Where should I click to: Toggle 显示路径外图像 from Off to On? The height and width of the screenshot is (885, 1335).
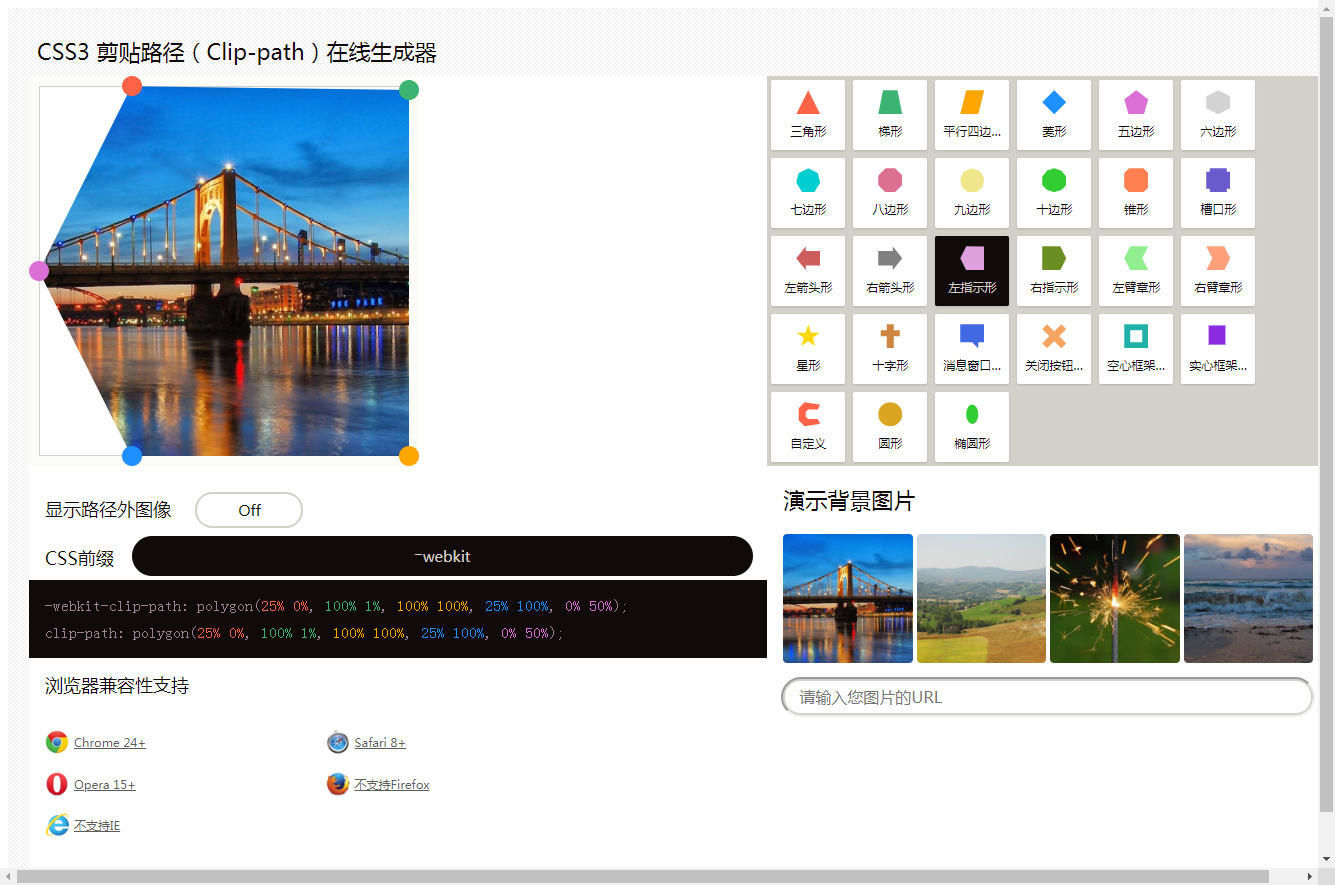click(248, 510)
